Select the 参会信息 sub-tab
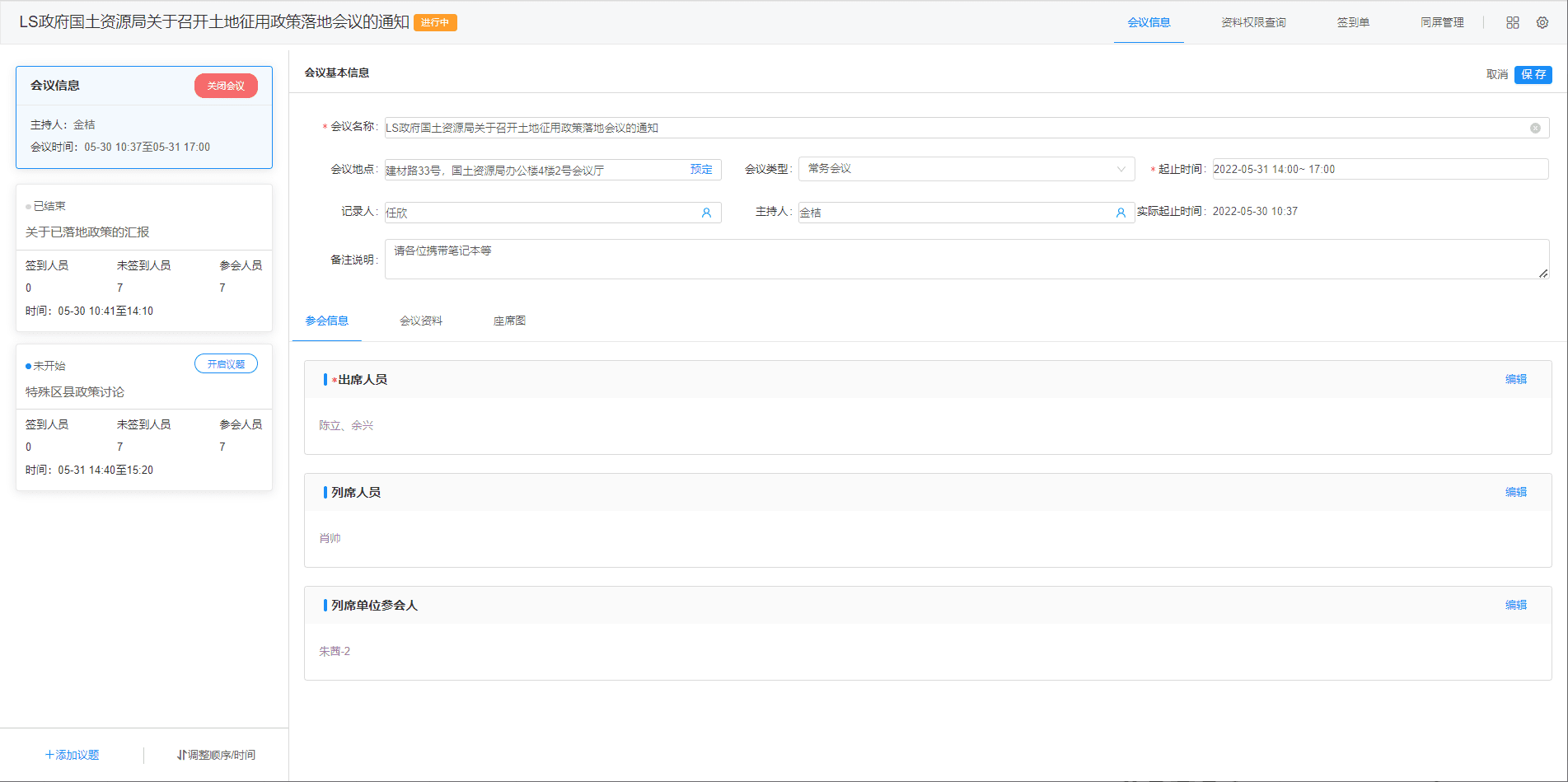 click(327, 321)
